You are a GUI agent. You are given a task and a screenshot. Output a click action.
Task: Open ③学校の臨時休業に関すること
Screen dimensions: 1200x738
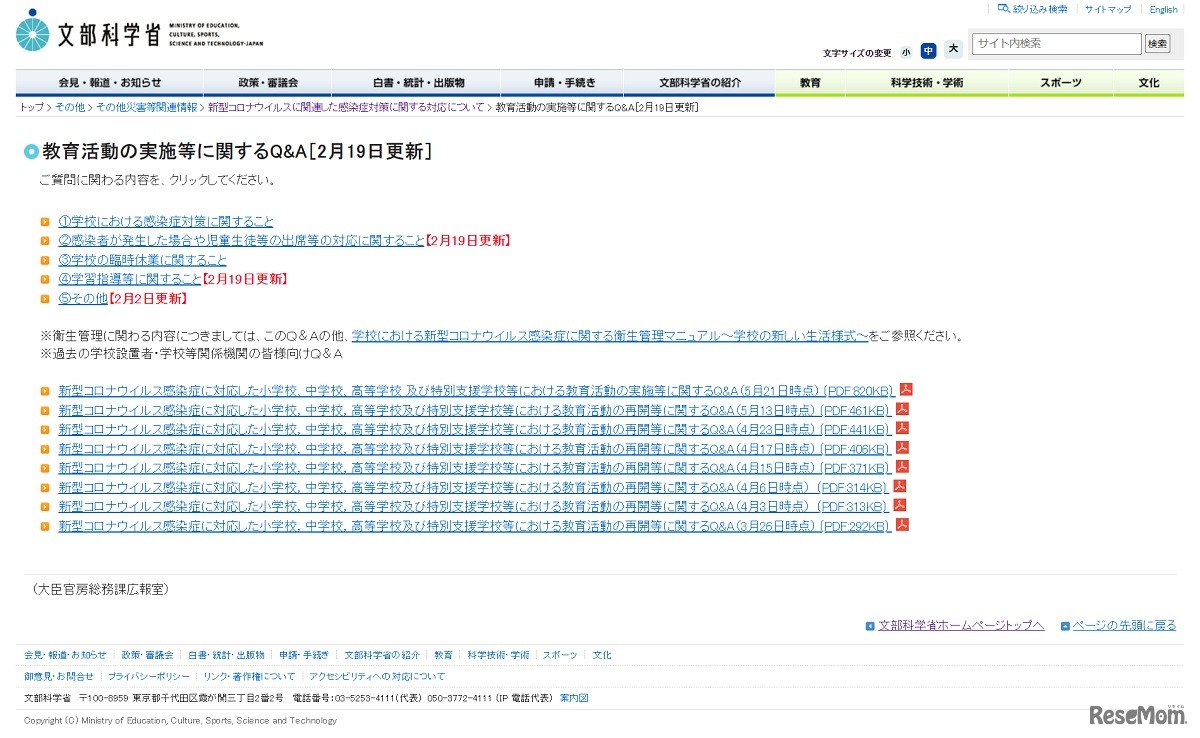point(142,259)
